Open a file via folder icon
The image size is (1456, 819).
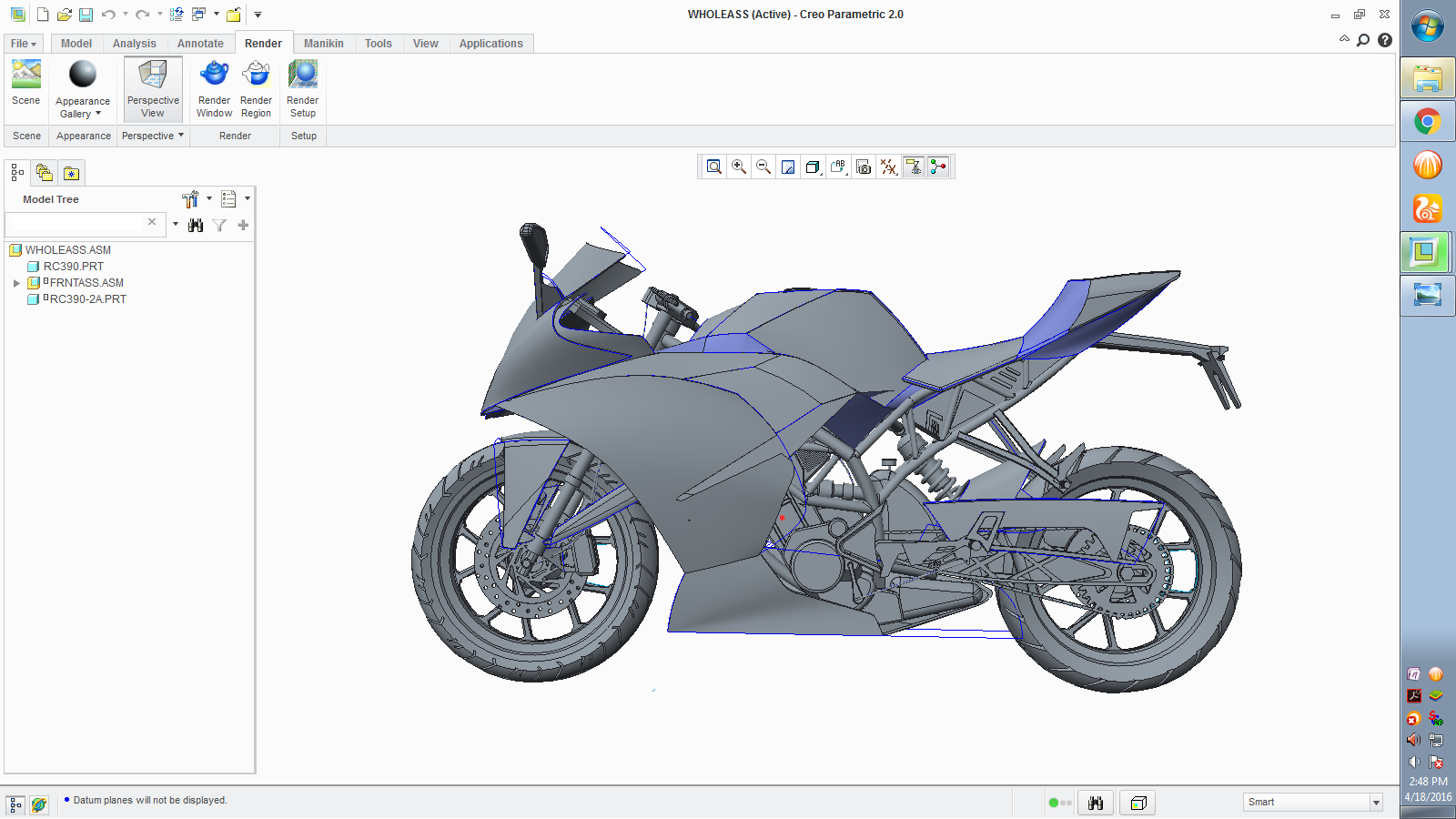(64, 15)
